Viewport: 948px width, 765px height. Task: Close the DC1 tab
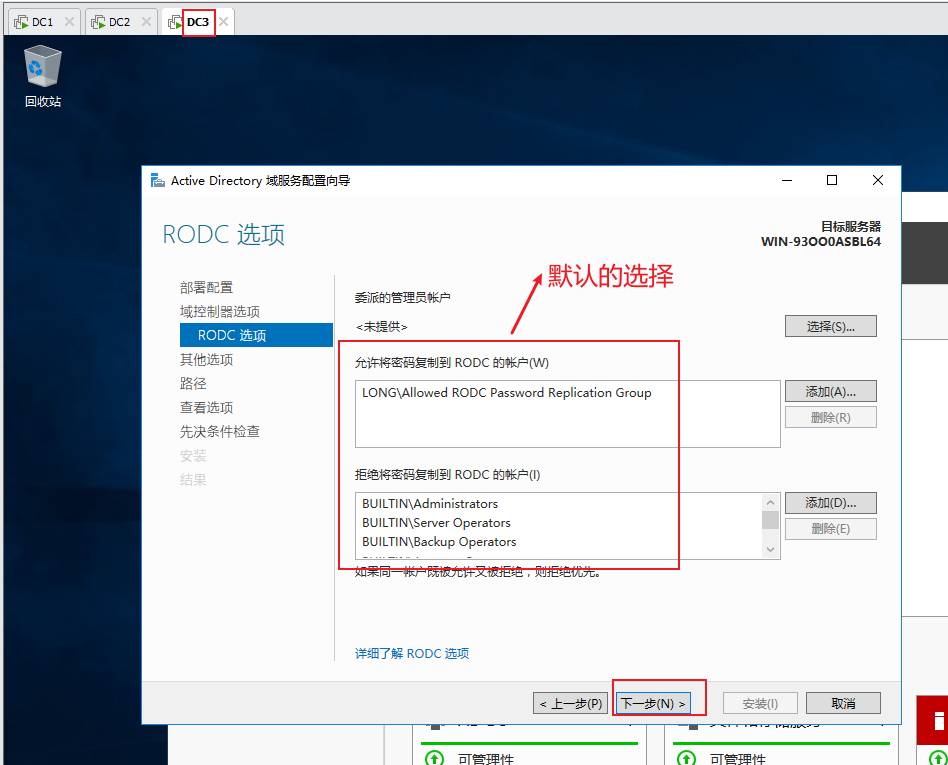(x=70, y=22)
